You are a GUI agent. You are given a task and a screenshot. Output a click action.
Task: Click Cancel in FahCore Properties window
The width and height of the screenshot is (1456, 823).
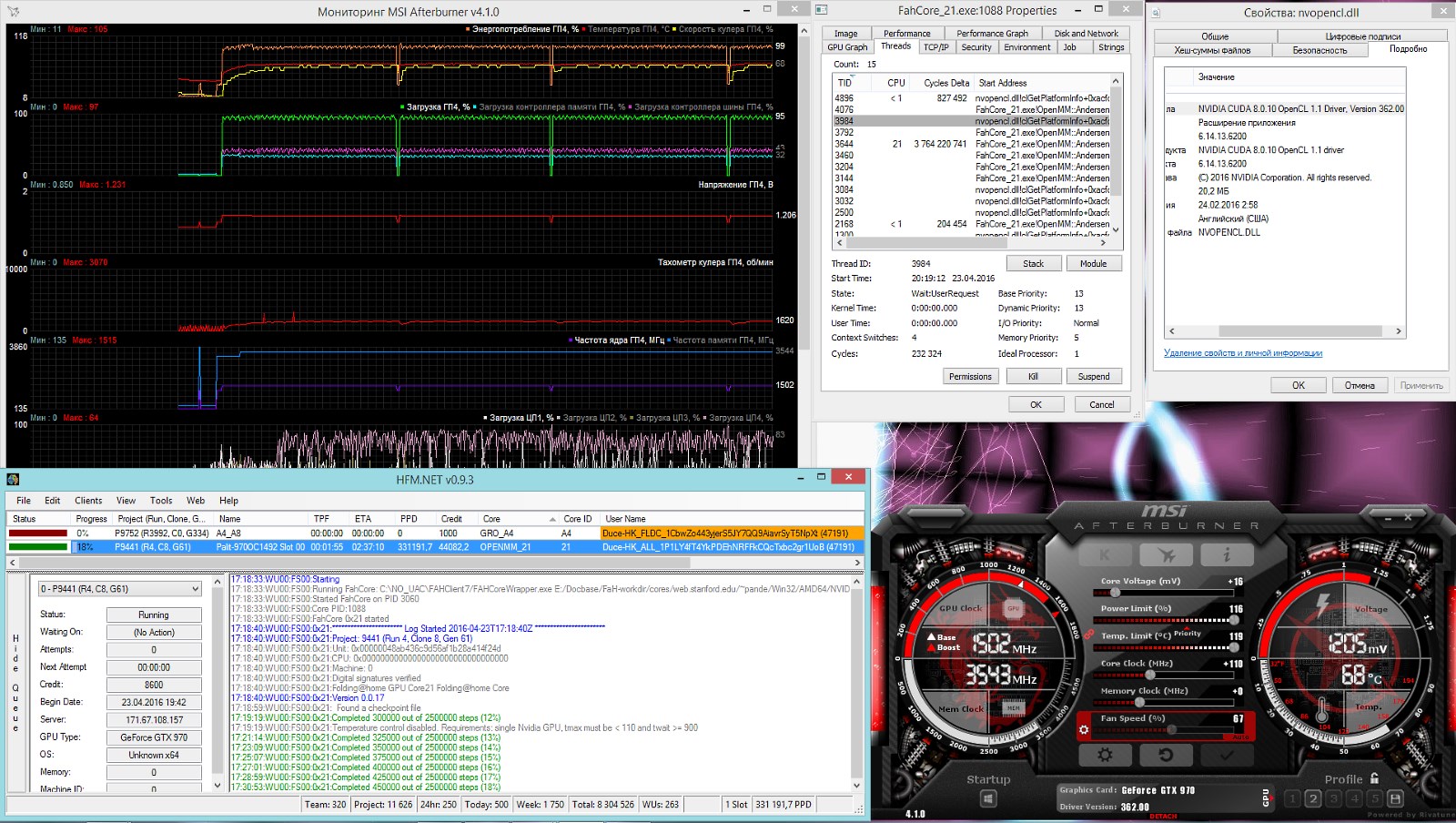click(1101, 404)
